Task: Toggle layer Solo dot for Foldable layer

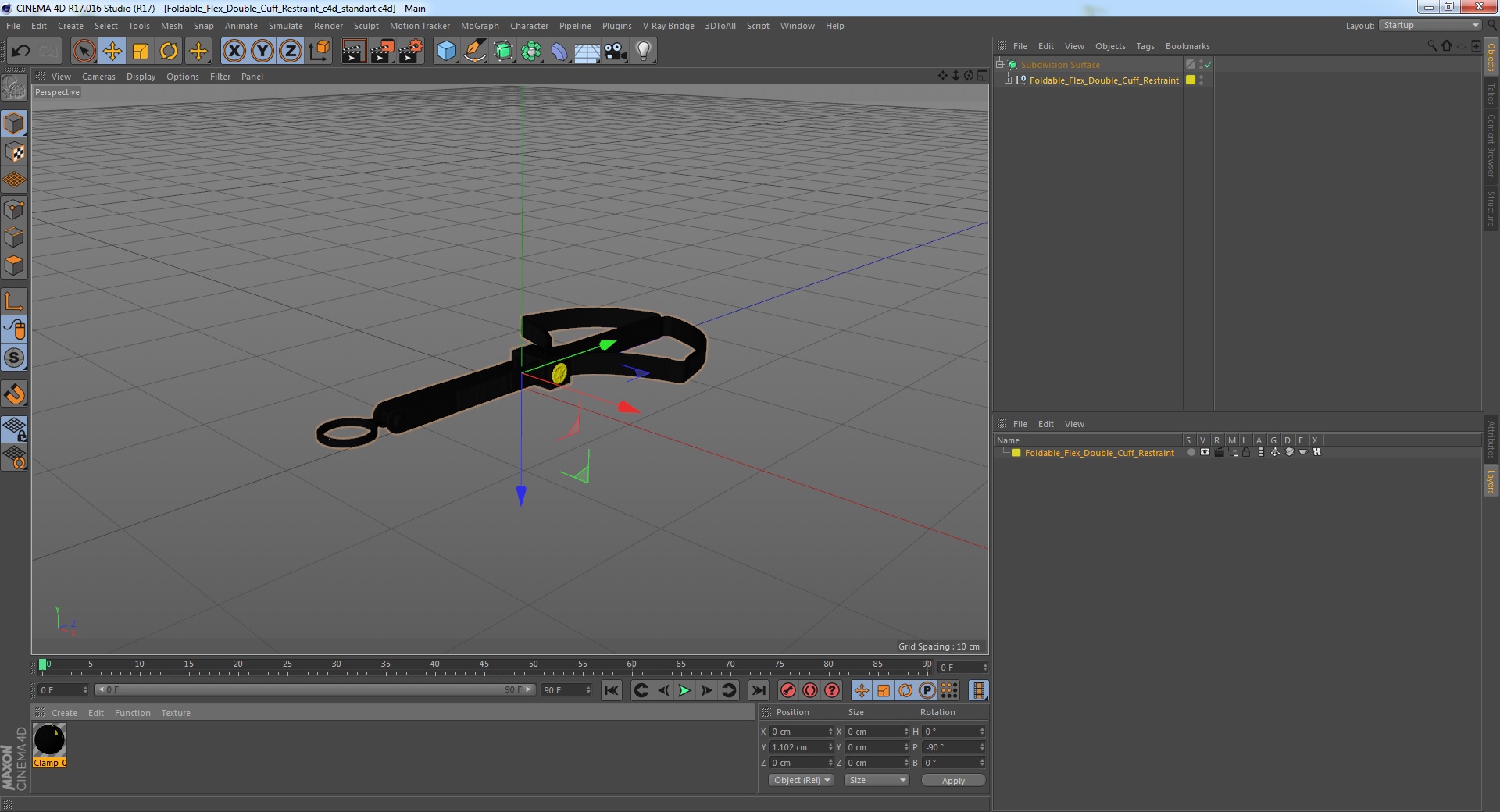Action: point(1191,452)
